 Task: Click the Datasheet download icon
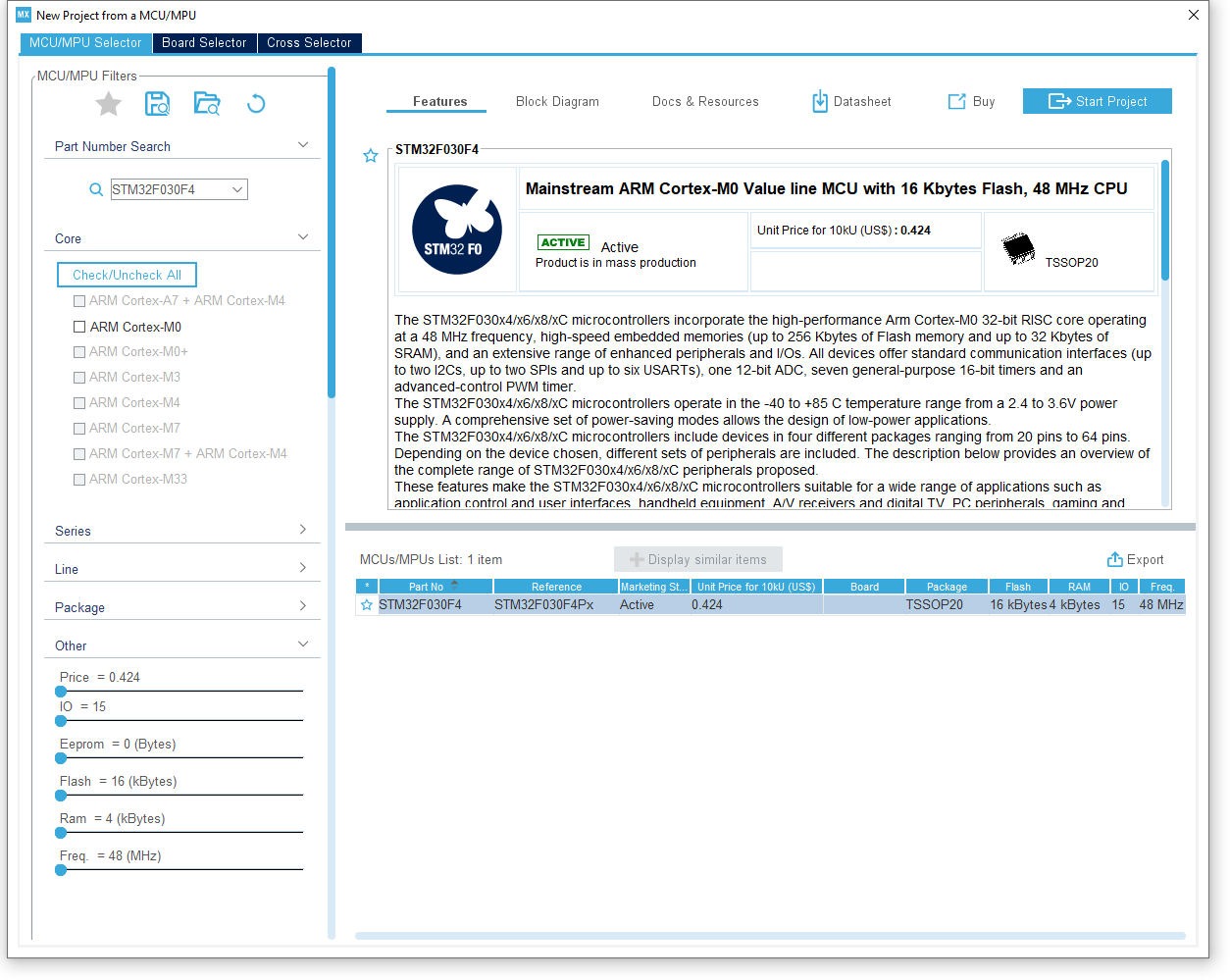tap(820, 101)
